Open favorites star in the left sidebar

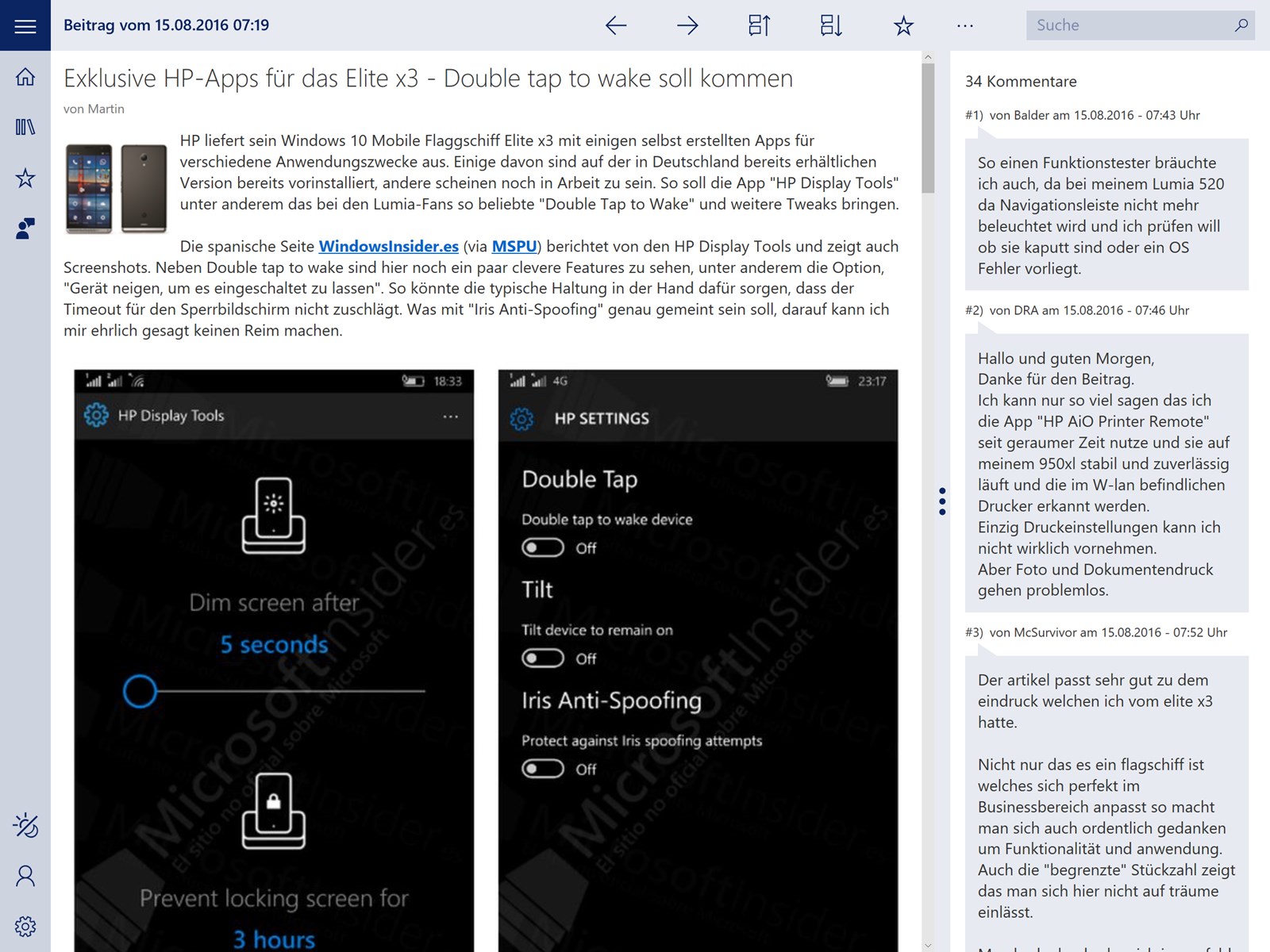pyautogui.click(x=25, y=178)
